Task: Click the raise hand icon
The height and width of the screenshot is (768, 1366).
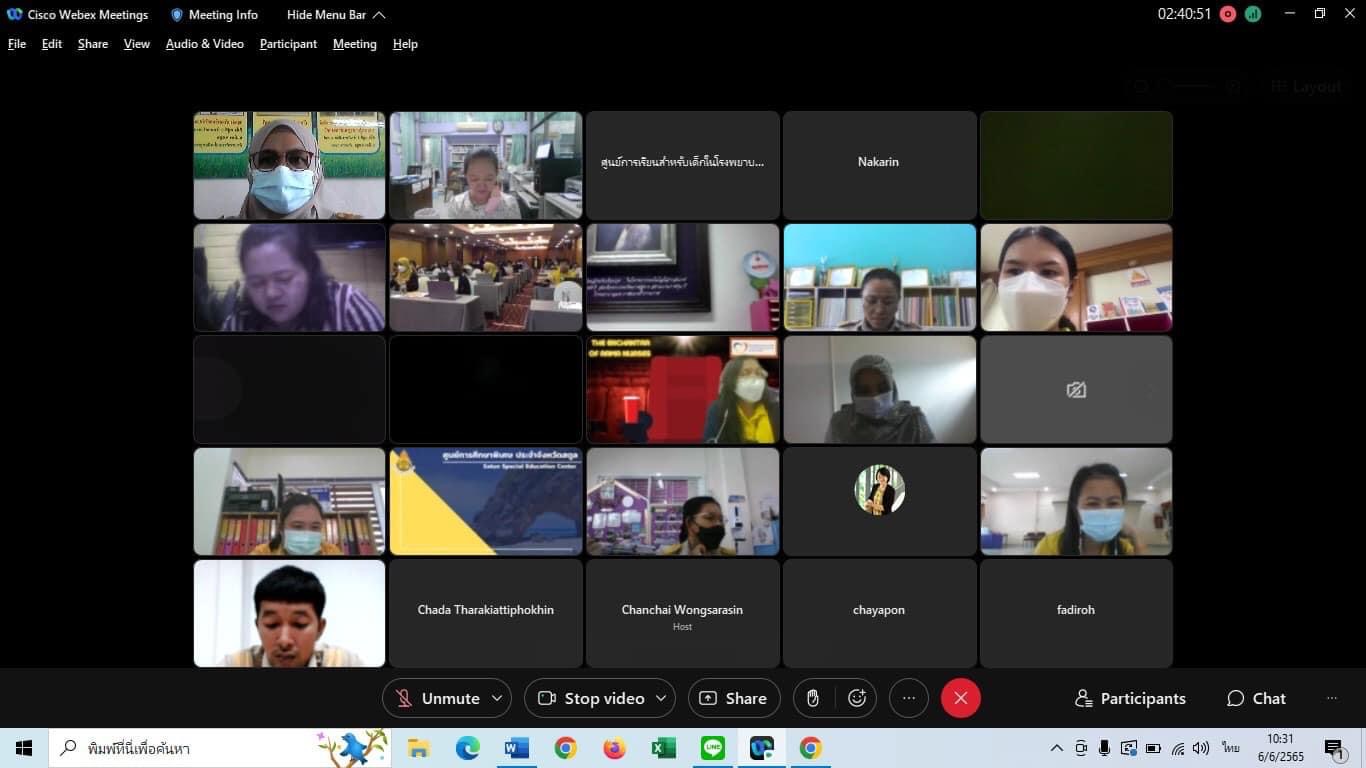Action: tap(813, 698)
